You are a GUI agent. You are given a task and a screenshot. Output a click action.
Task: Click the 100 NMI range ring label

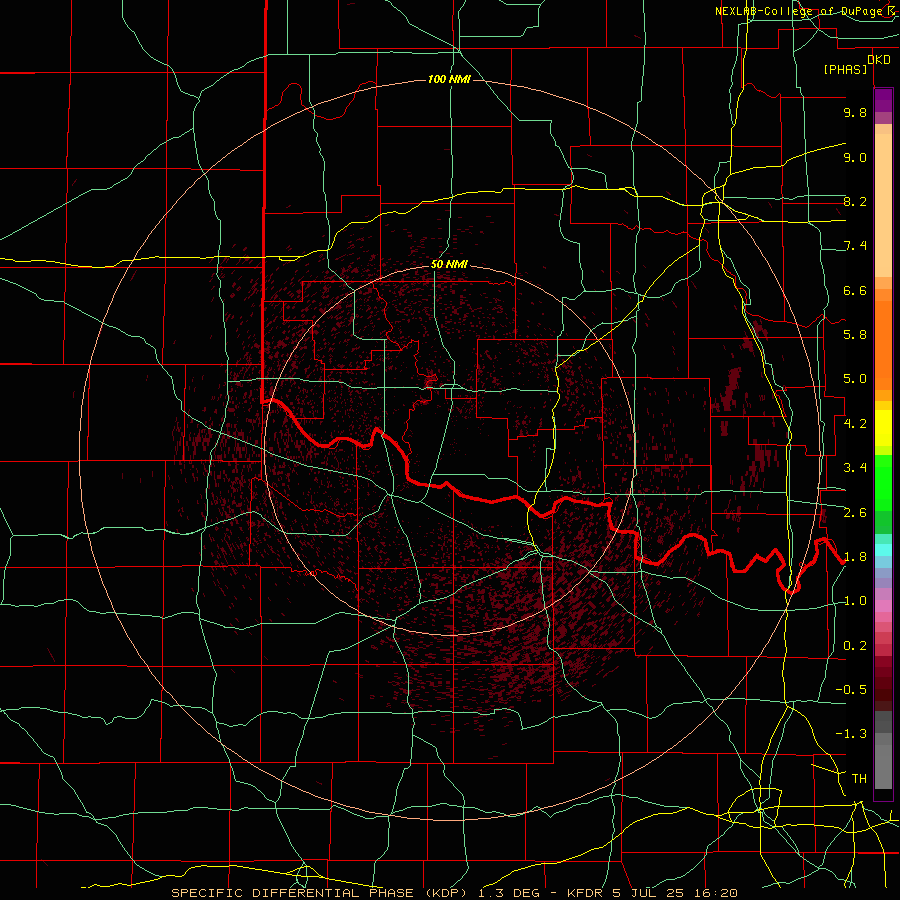click(x=449, y=79)
